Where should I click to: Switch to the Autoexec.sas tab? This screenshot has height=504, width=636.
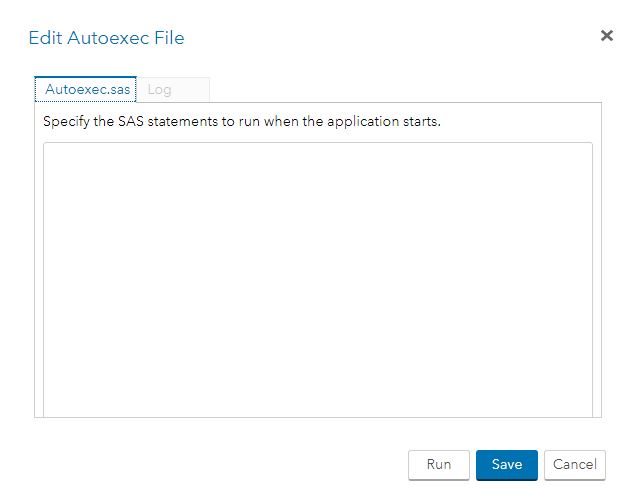point(86,89)
